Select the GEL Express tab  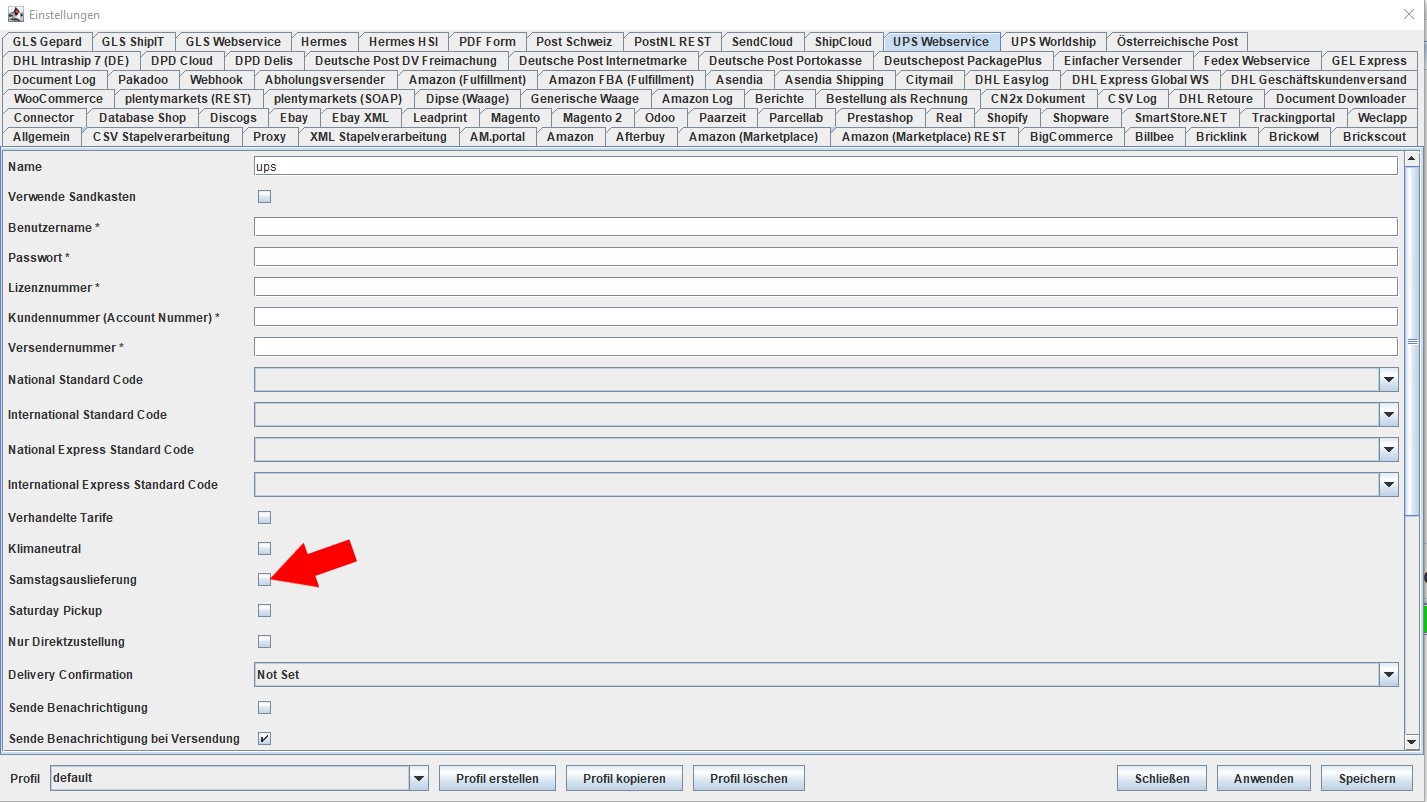click(1369, 61)
